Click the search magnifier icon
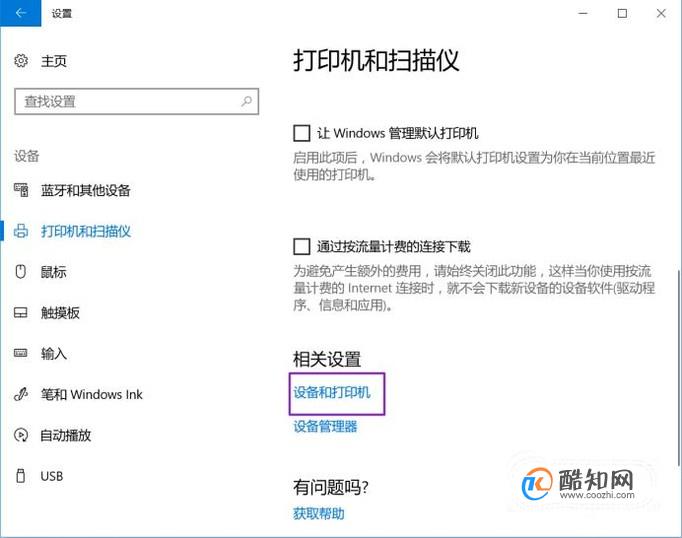682x538 pixels. [x=247, y=101]
